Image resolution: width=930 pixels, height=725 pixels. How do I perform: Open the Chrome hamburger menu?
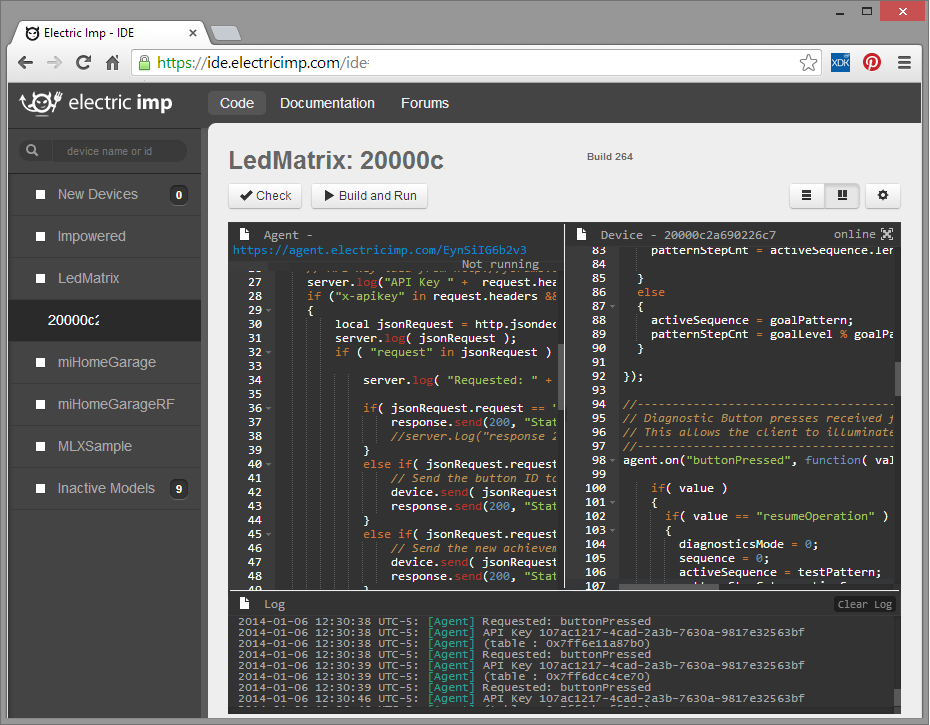(904, 62)
